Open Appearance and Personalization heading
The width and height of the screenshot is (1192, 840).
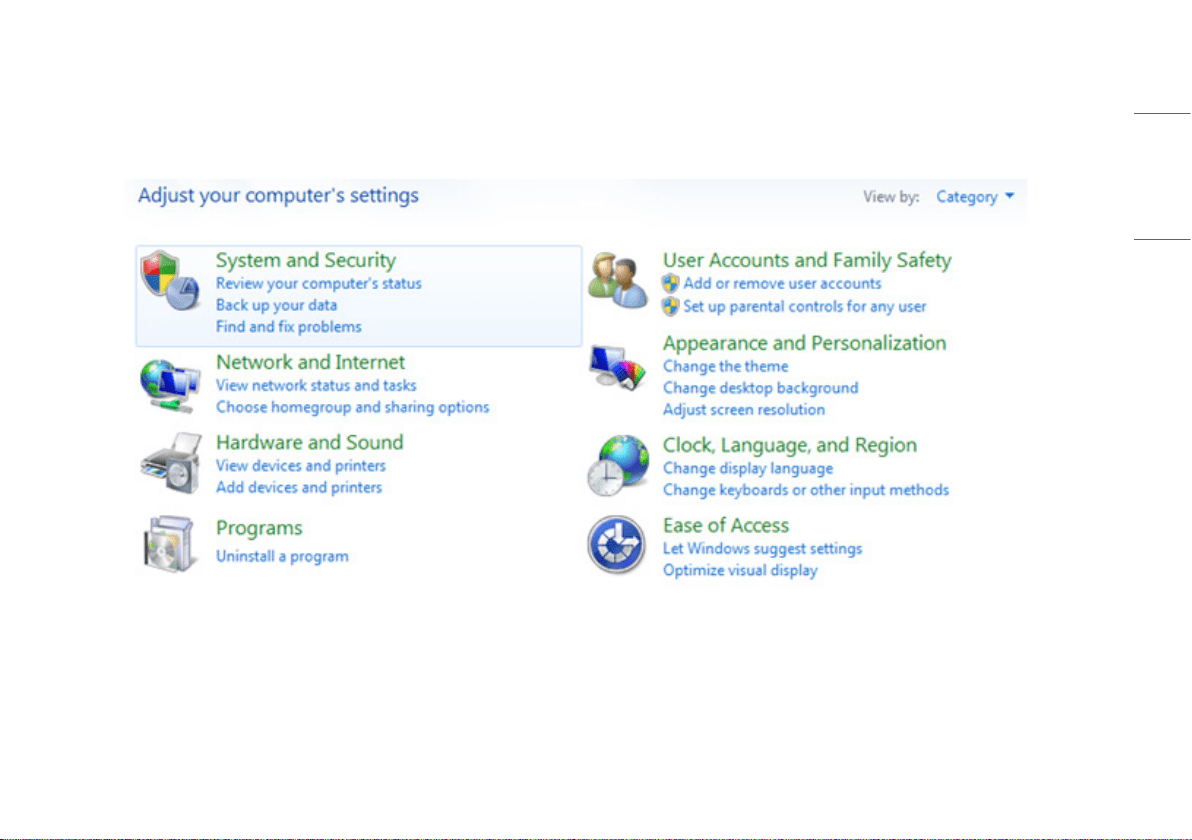pos(804,343)
